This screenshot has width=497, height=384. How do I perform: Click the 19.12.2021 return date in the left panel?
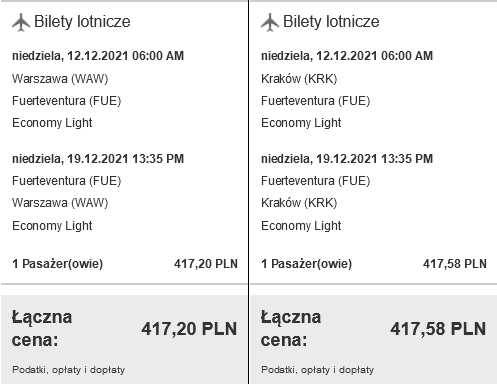pyautogui.click(x=98, y=159)
